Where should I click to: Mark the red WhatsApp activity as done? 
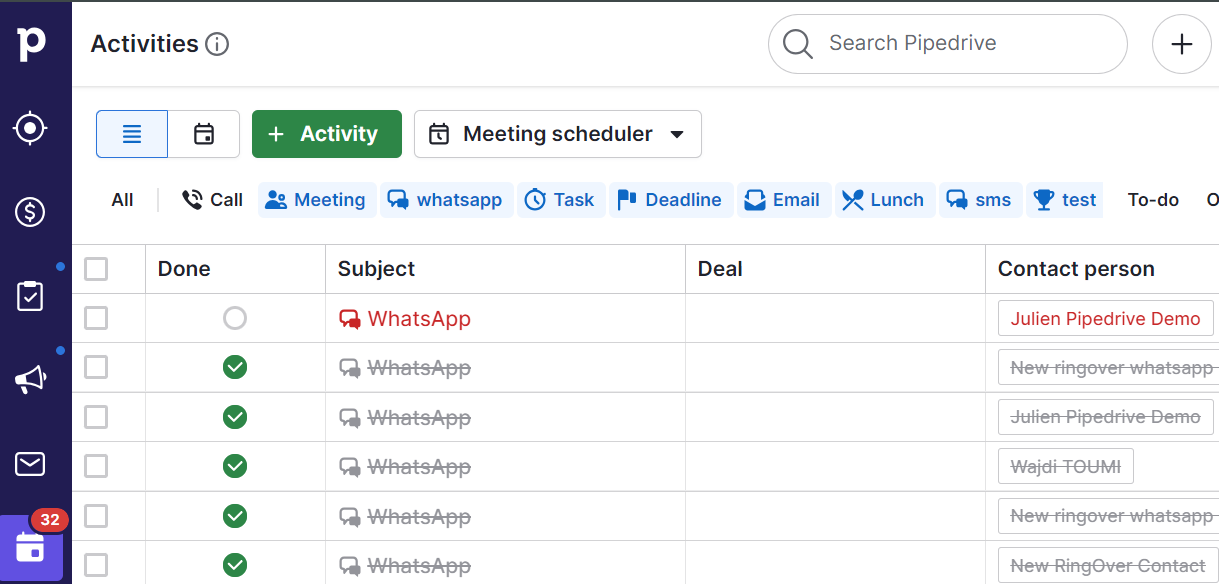click(235, 319)
